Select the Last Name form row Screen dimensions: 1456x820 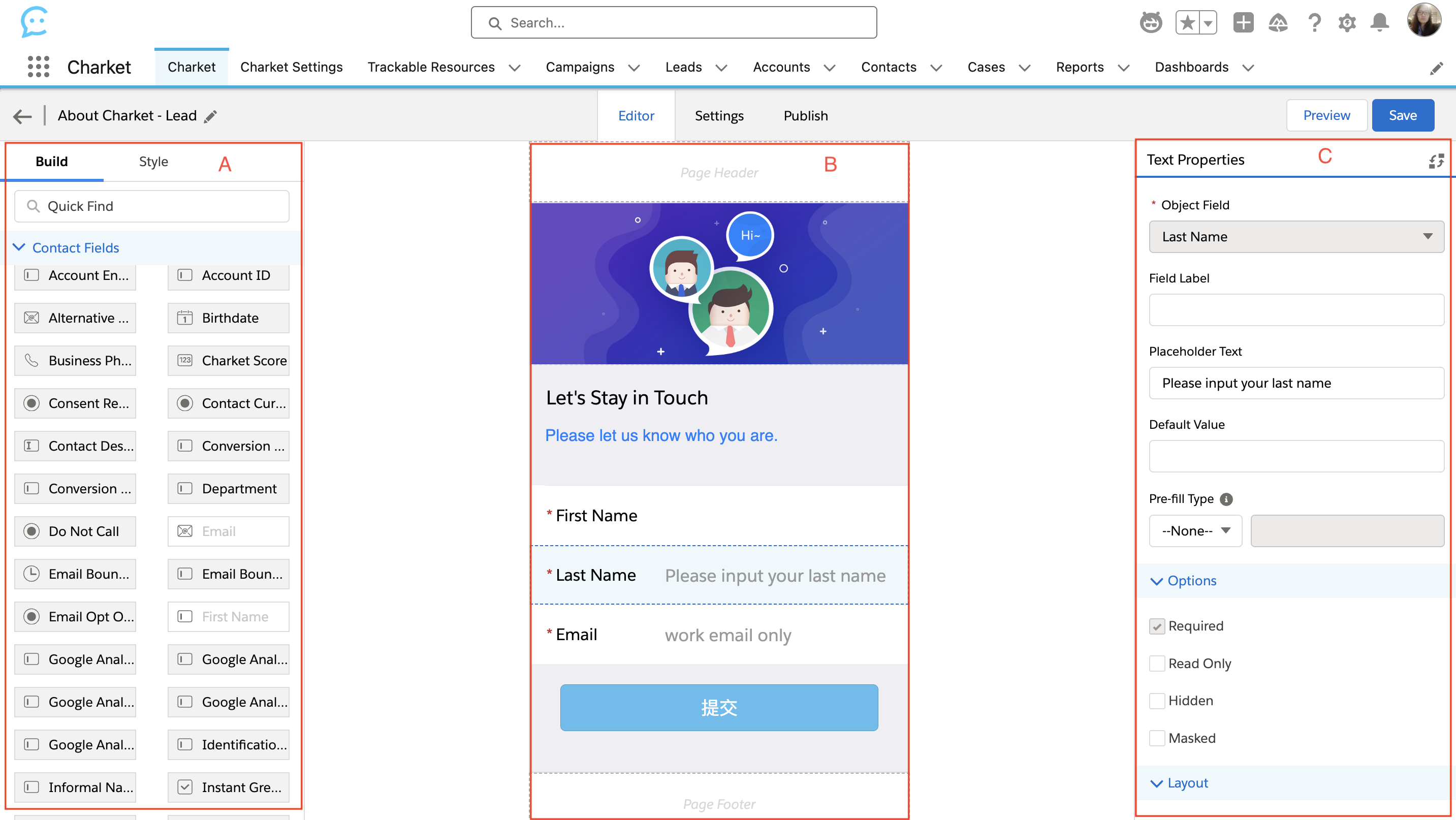(x=718, y=575)
